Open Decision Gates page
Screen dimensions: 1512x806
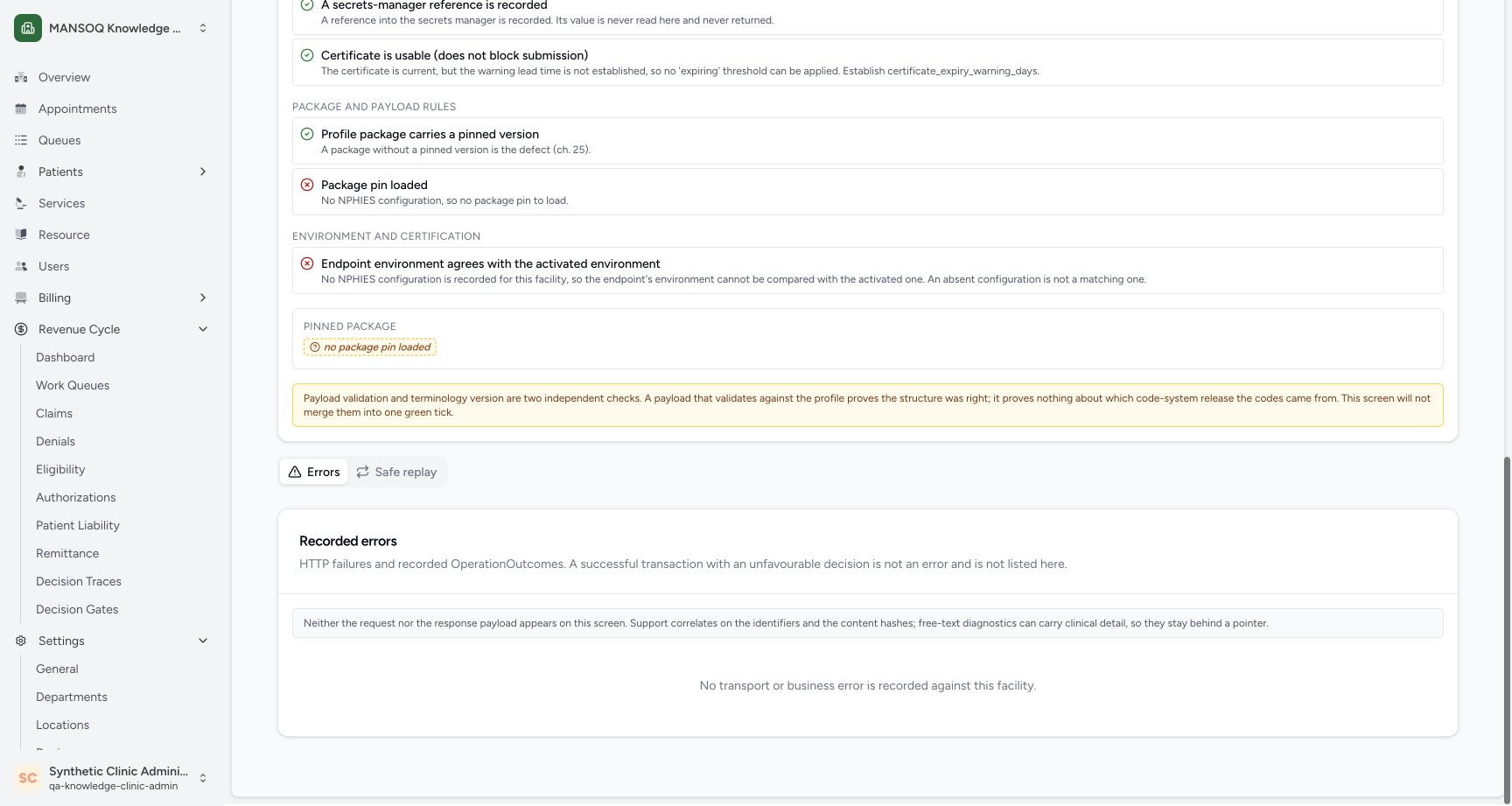tap(77, 609)
